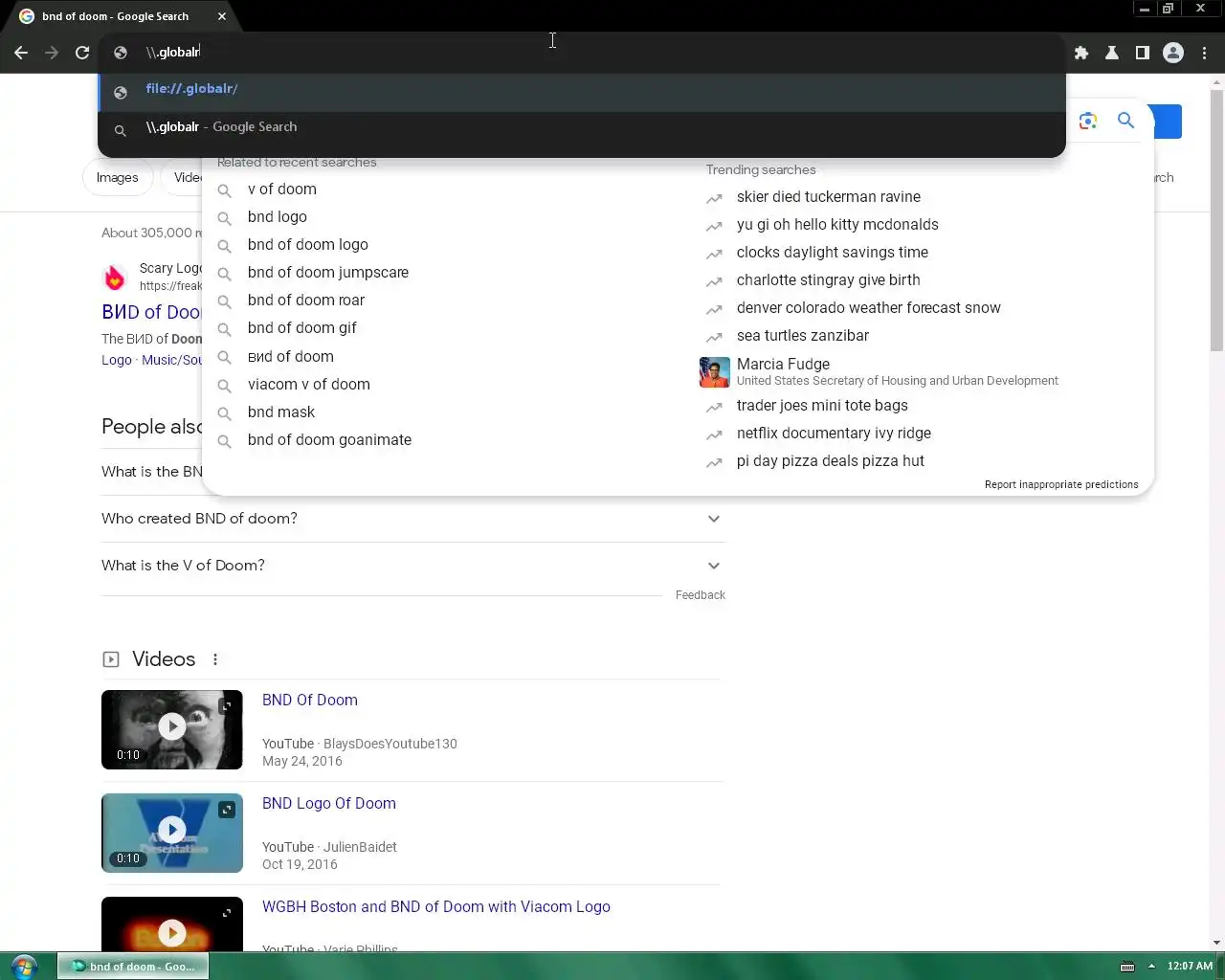Reload the current page
The image size is (1225, 980).
[x=82, y=53]
